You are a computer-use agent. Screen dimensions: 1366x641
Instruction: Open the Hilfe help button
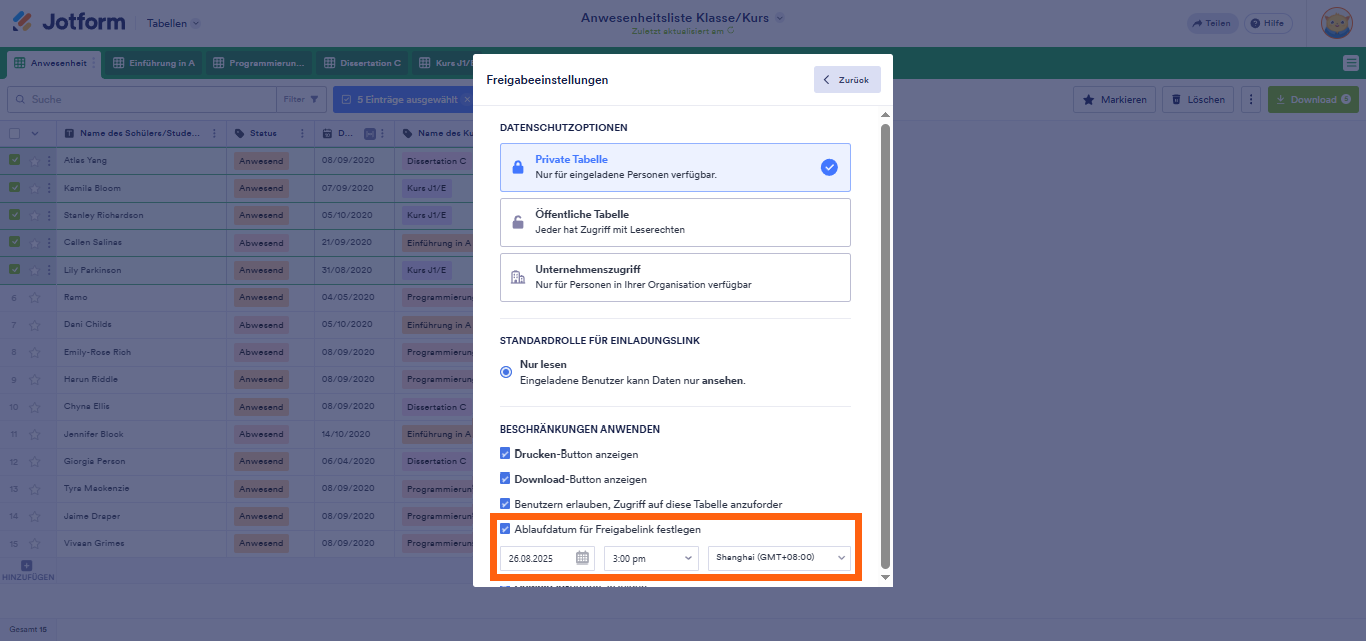[x=1267, y=23]
